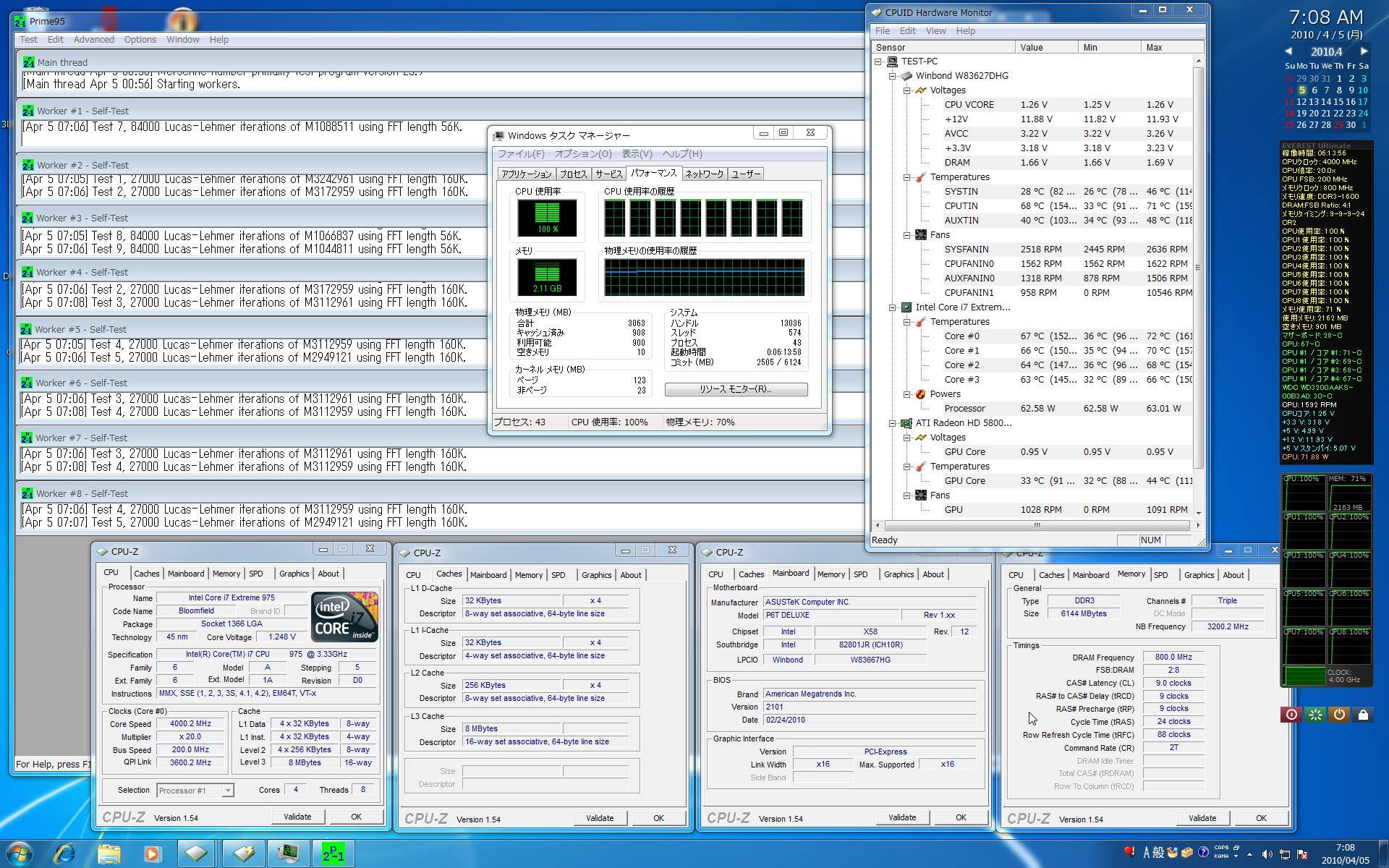
Task: Click the Windows Start orb
Action: coord(20,854)
